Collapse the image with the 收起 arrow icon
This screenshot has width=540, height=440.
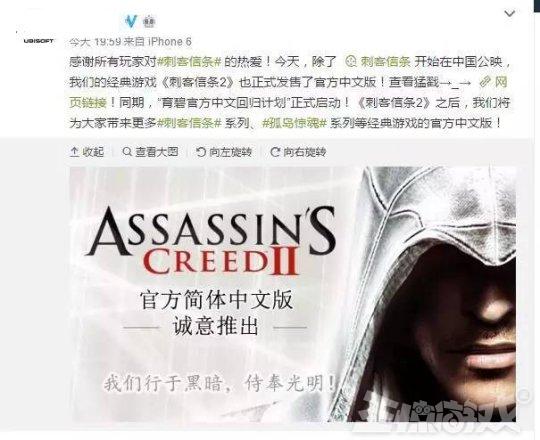74,151
